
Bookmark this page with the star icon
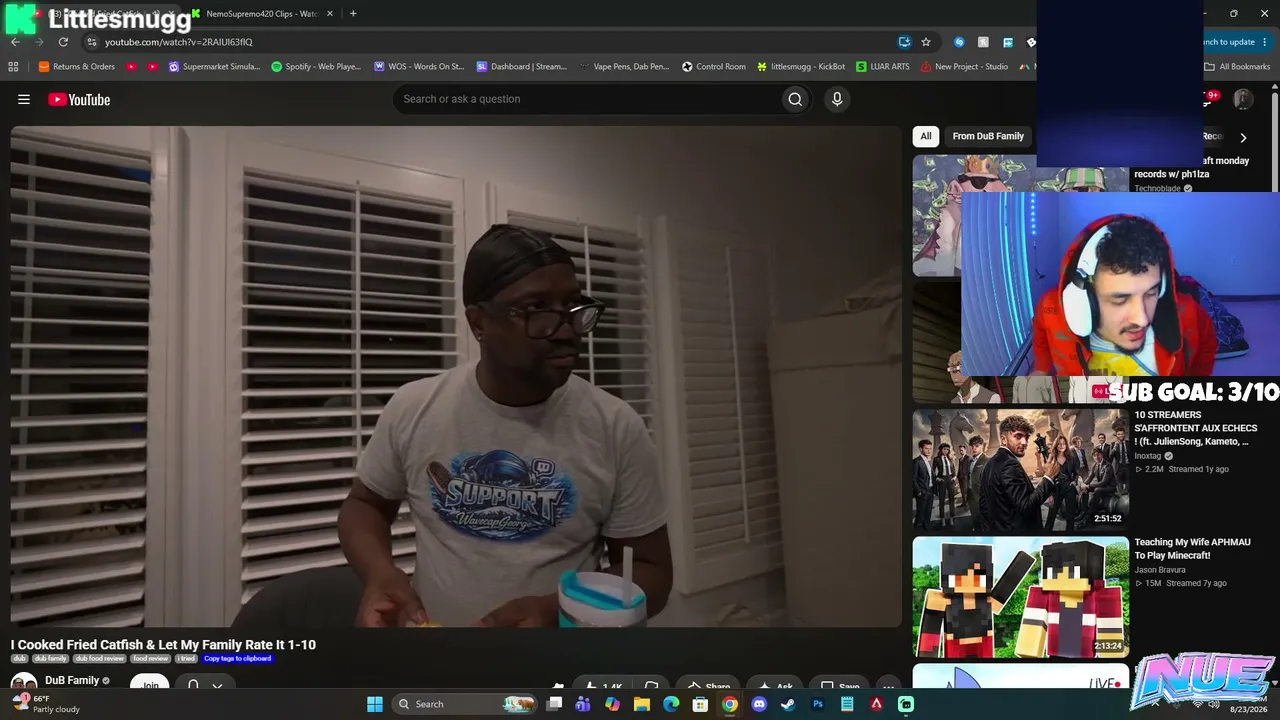(x=926, y=42)
